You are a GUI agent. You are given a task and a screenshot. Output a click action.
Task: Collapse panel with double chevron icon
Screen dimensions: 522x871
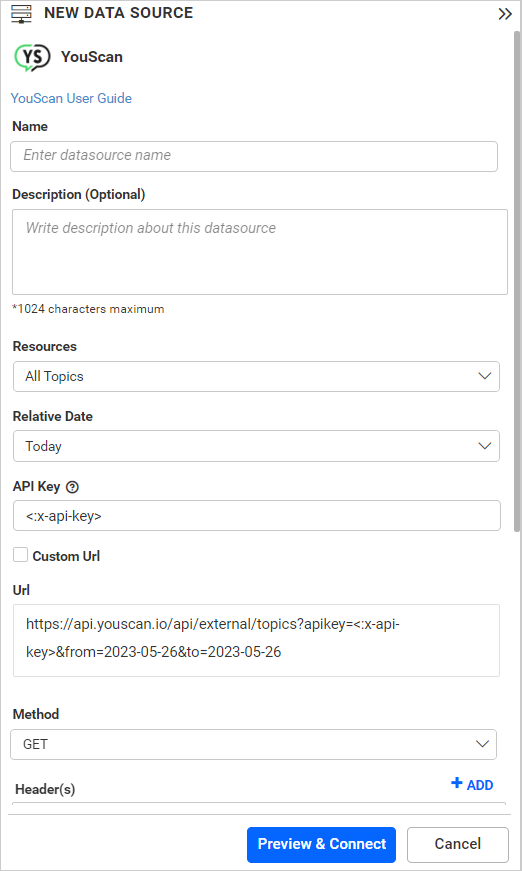505,14
